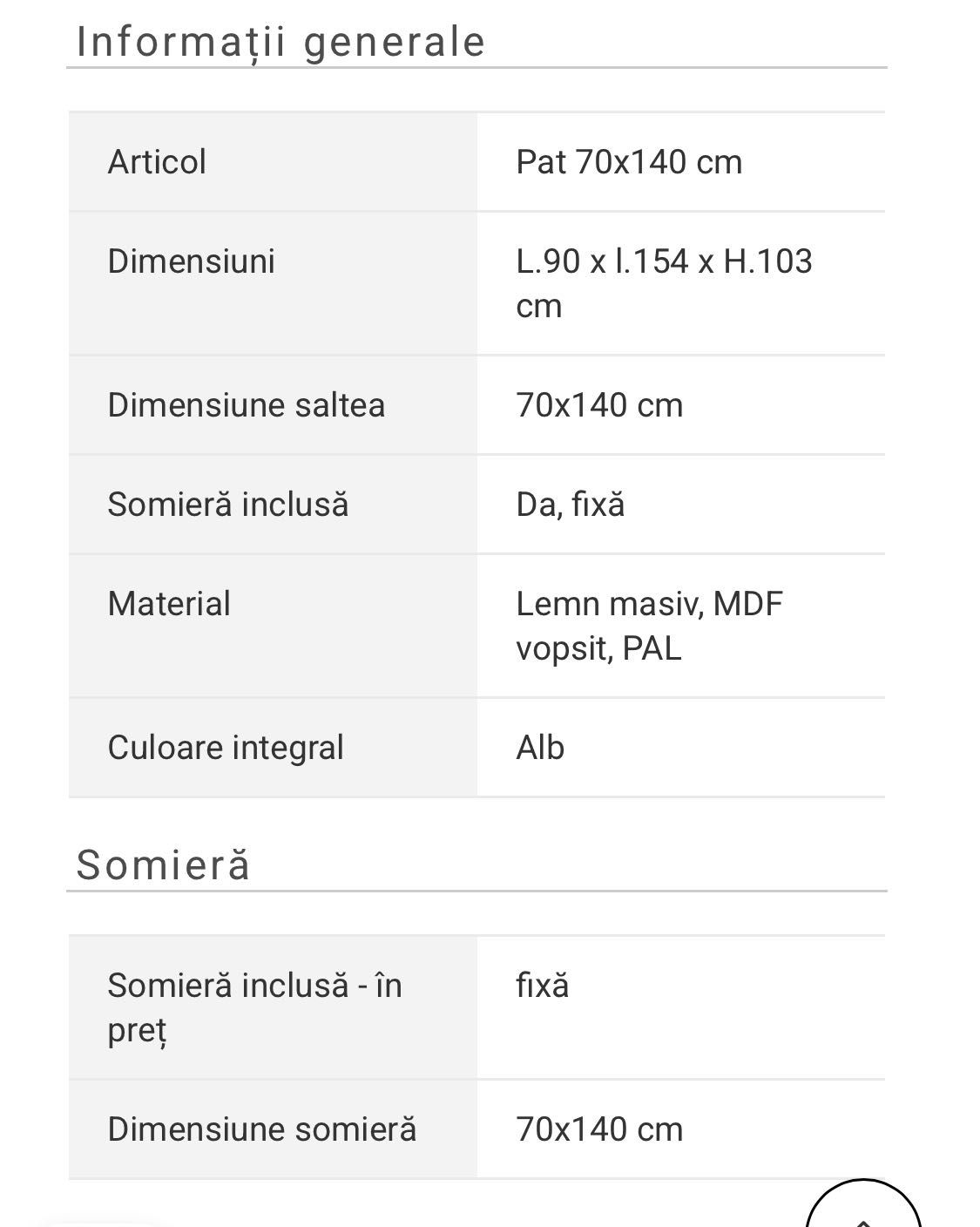980x1227 pixels.
Task: Select the Da, fixă value
Action: point(571,505)
